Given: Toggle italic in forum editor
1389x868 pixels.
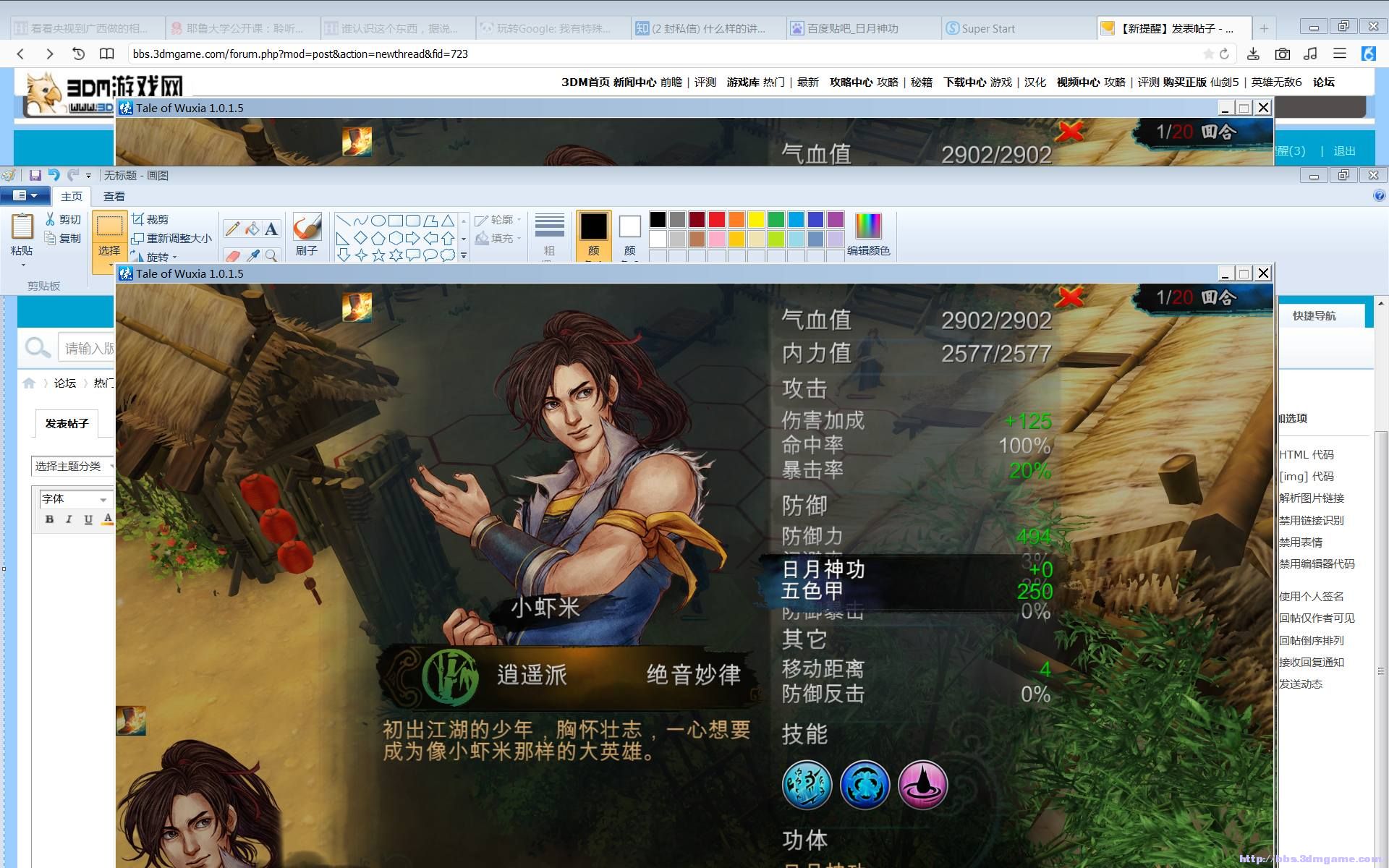Looking at the screenshot, I should coord(69,519).
